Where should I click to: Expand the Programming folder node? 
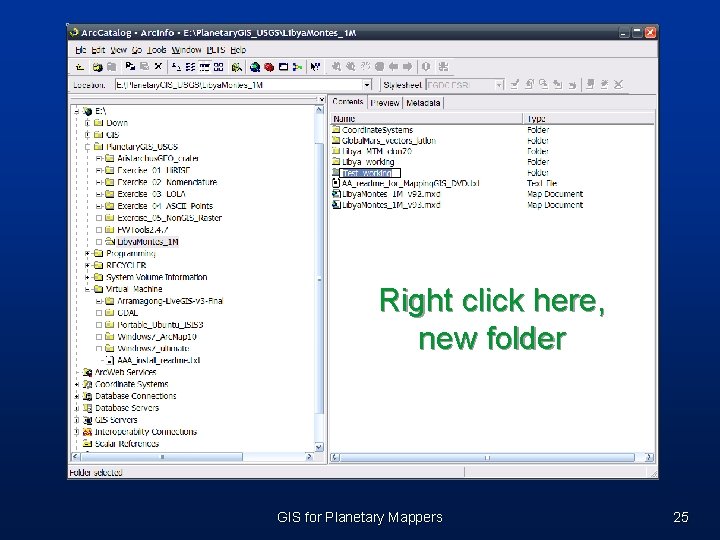coord(87,253)
